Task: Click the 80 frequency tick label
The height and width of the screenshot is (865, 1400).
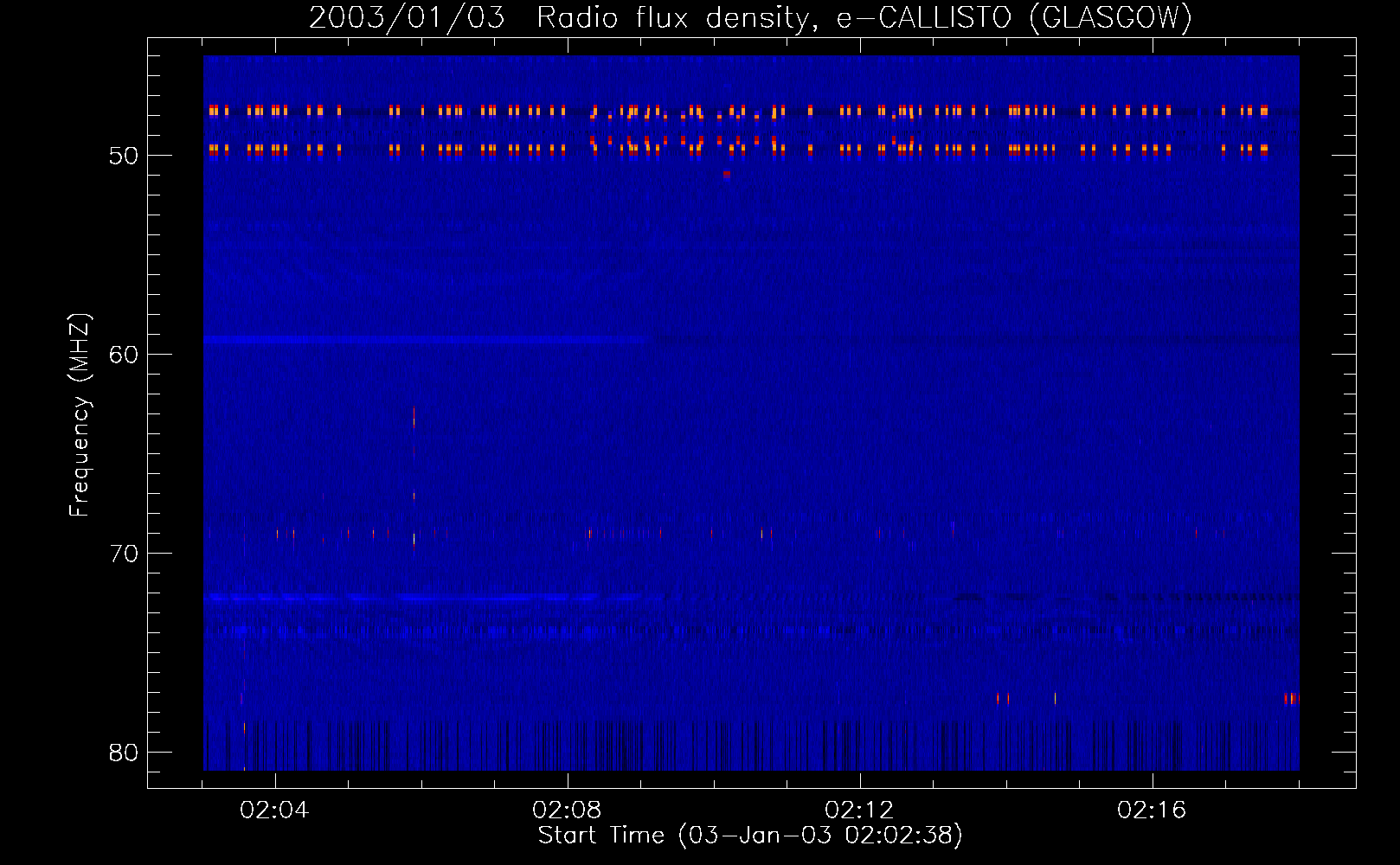Action: 124,753
